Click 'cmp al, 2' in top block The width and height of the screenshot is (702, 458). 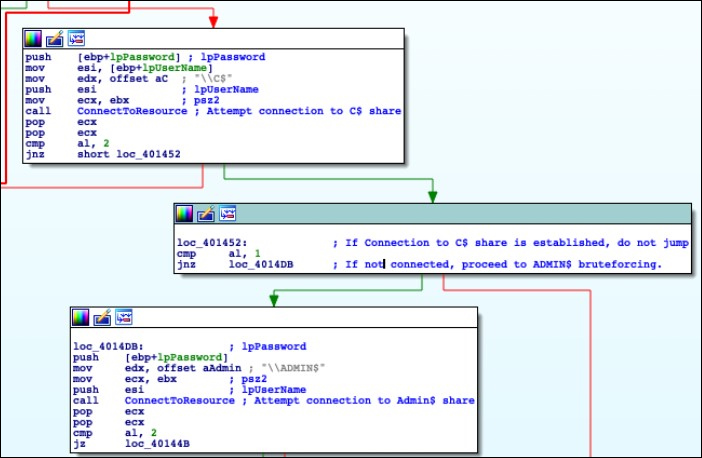(x=68, y=144)
